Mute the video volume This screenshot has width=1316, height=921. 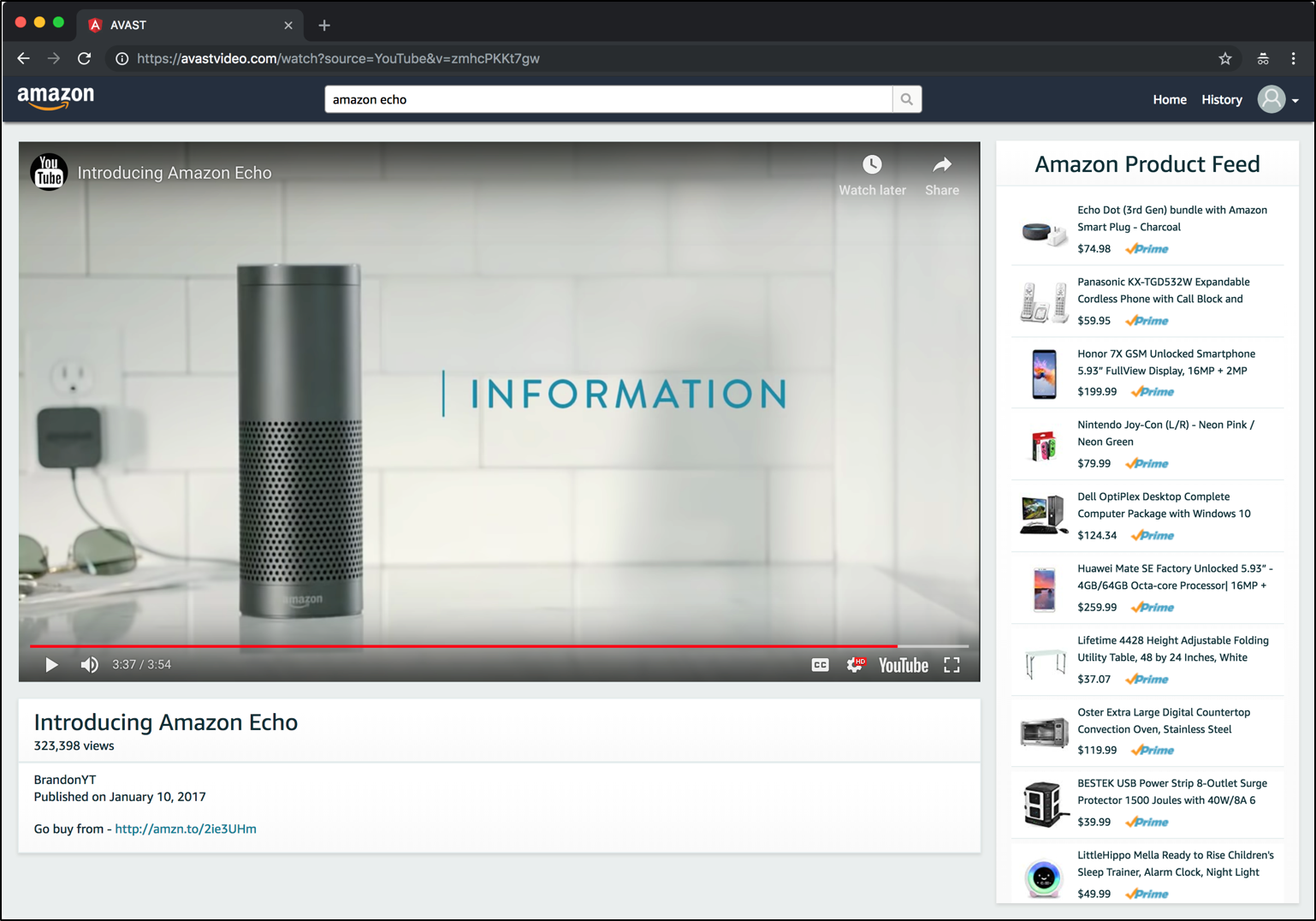pyautogui.click(x=89, y=665)
